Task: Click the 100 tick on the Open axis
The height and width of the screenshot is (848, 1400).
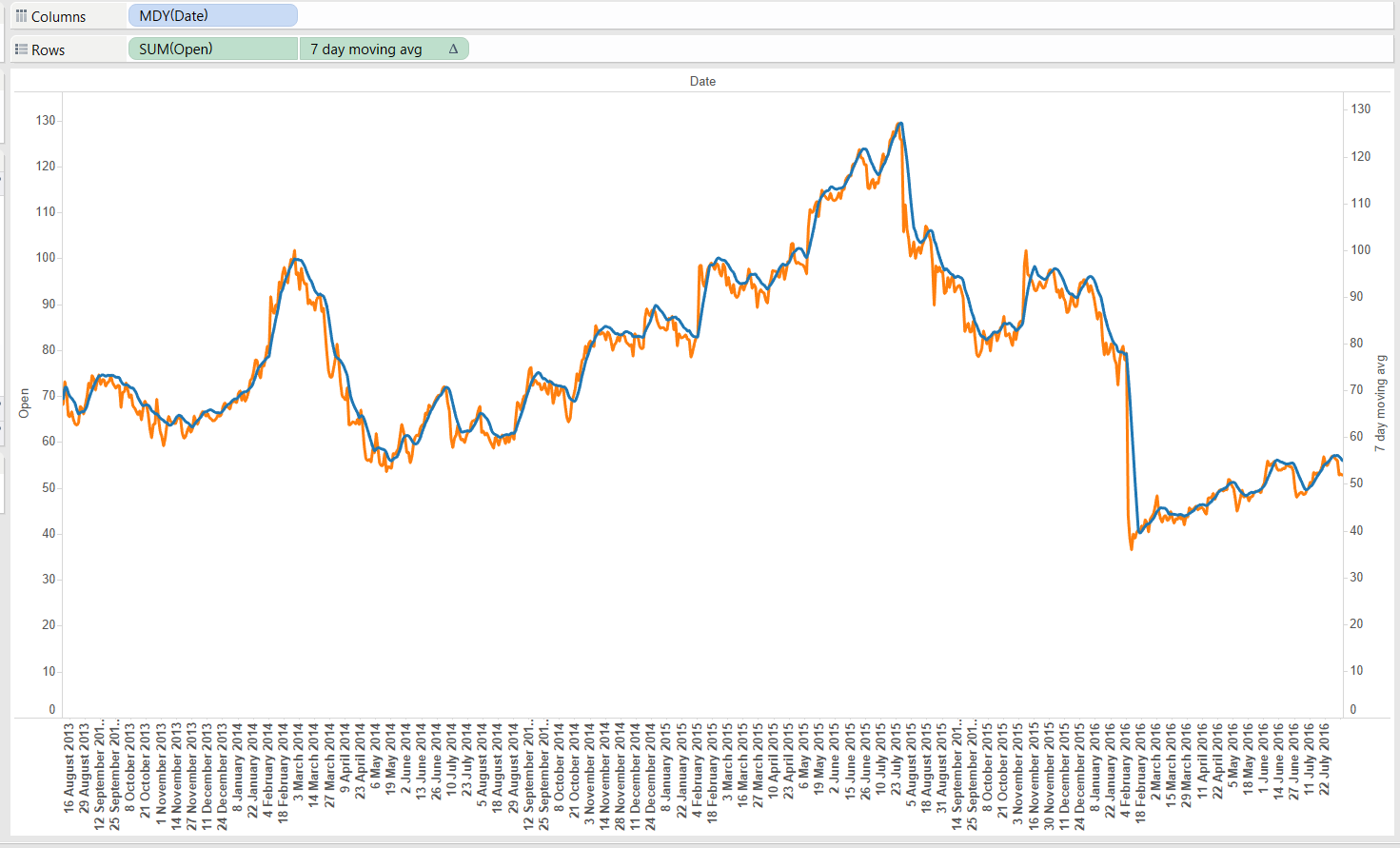Action: (x=46, y=257)
